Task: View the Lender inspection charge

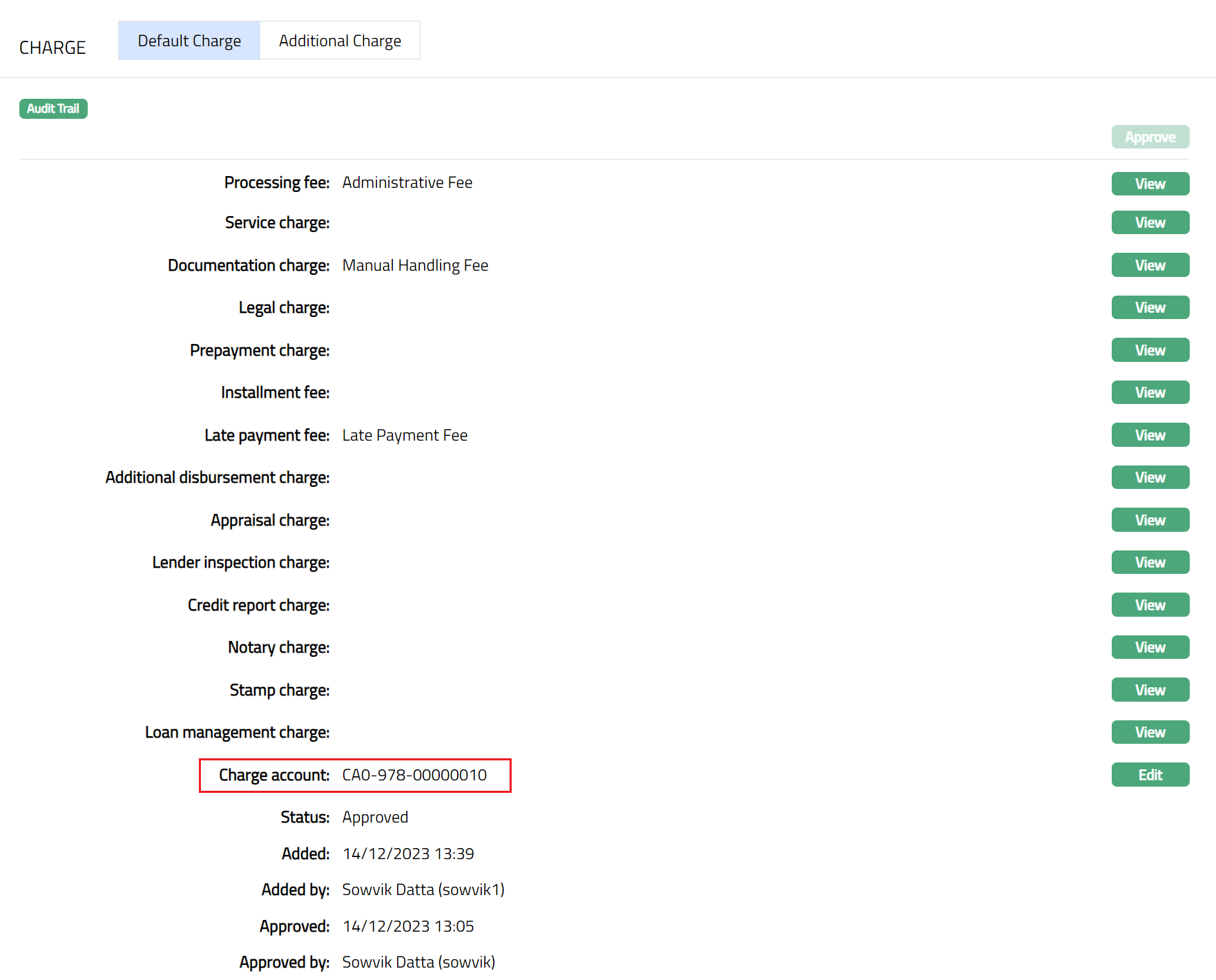Action: (1150, 562)
